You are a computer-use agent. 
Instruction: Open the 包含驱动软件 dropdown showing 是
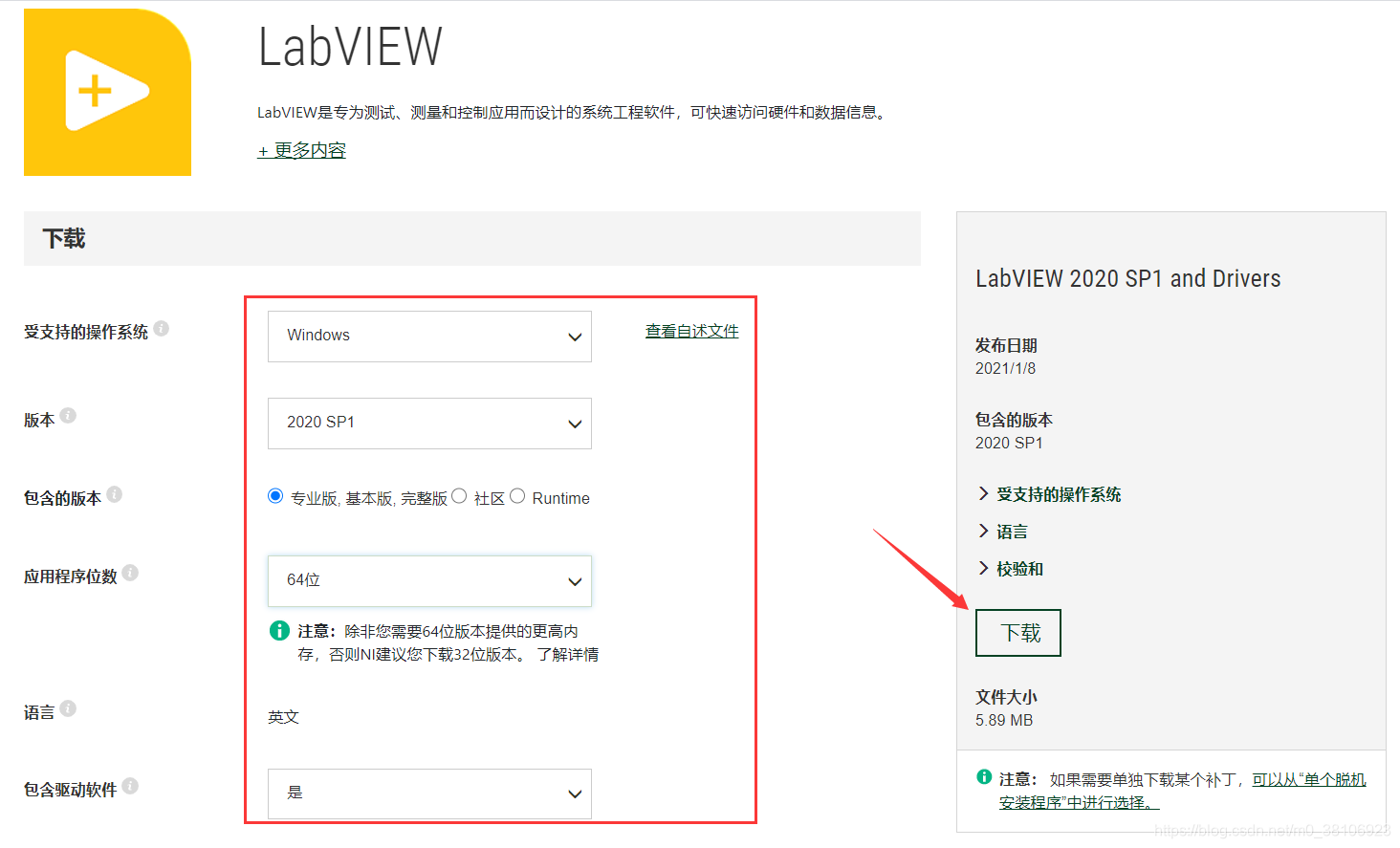pos(429,794)
